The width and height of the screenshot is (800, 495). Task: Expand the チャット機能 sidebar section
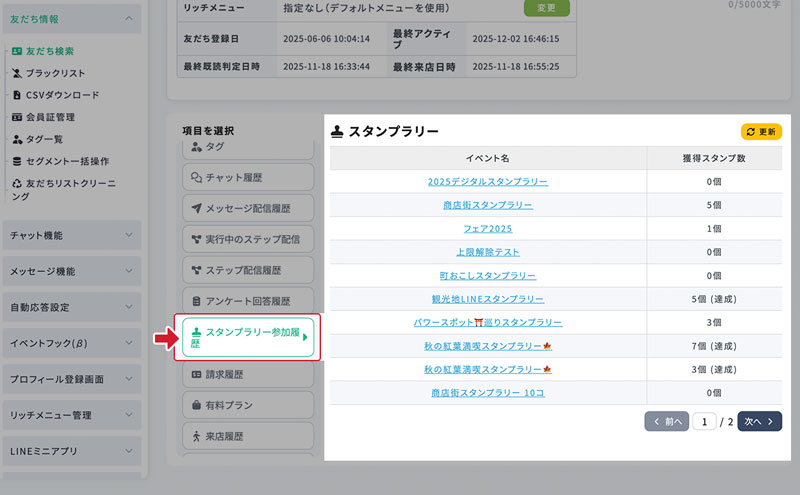click(x=71, y=235)
